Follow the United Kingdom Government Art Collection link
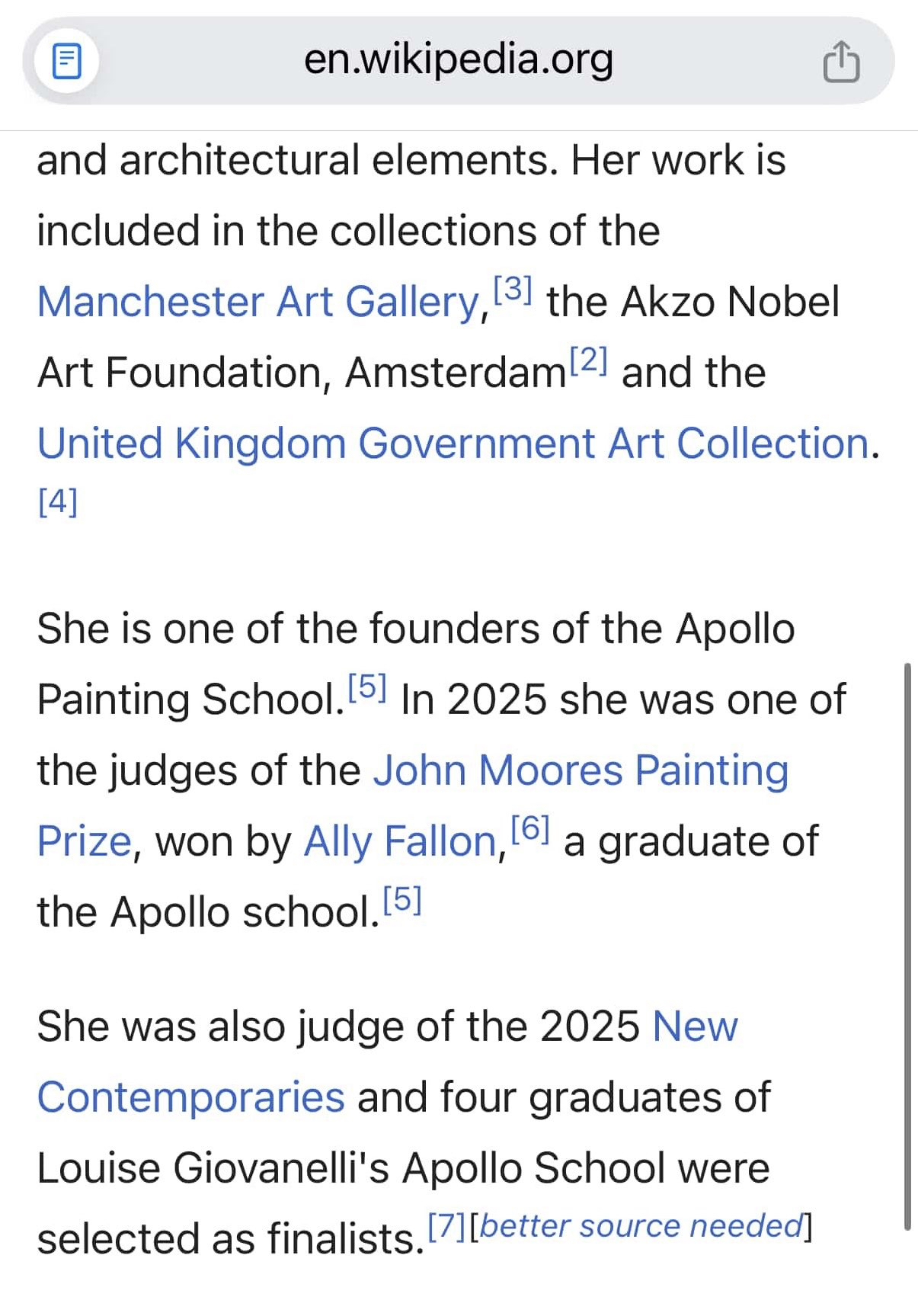The width and height of the screenshot is (918, 1316). [x=453, y=443]
